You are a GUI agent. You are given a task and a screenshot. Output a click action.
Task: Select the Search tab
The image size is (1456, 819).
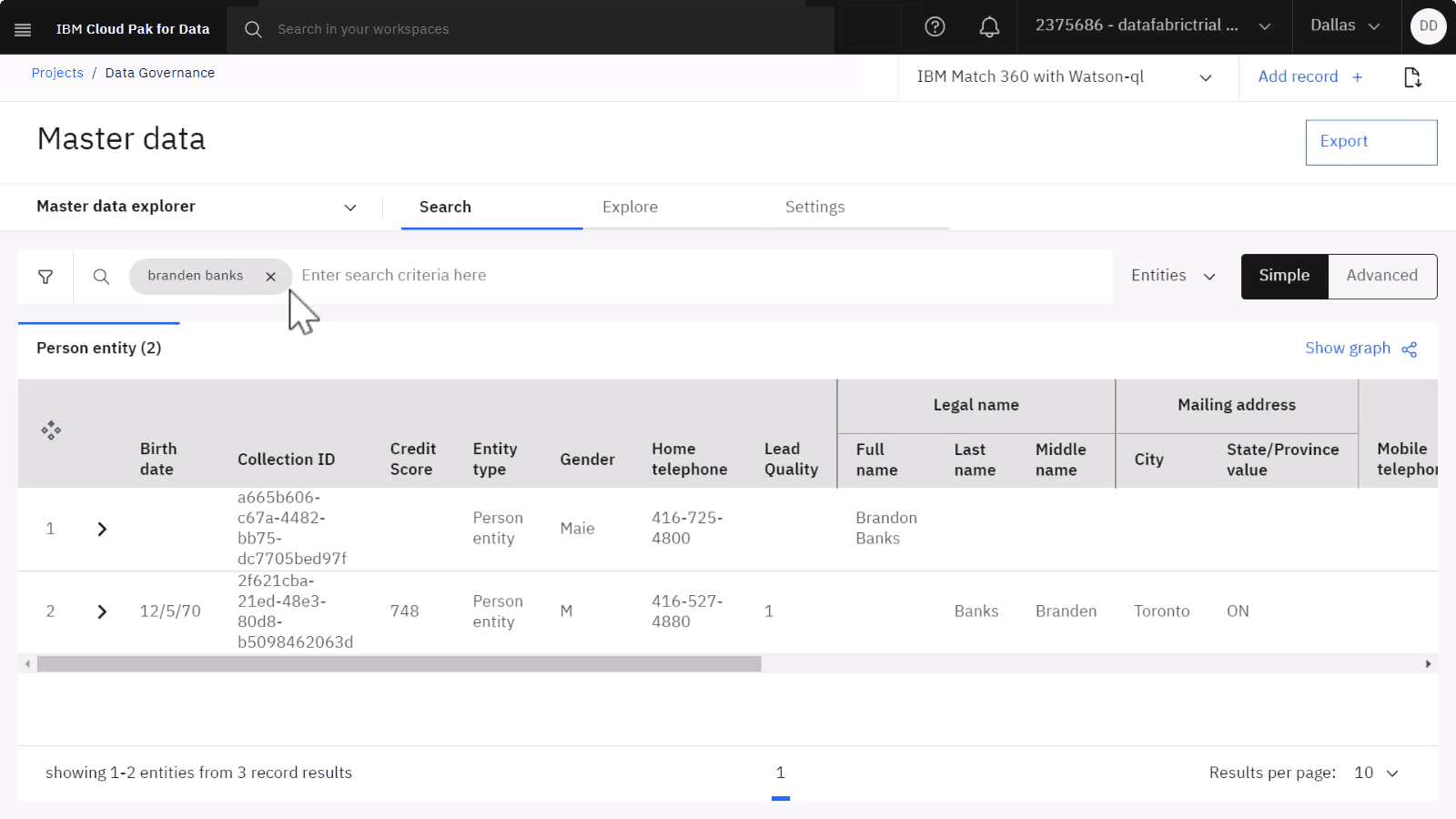tap(491, 207)
